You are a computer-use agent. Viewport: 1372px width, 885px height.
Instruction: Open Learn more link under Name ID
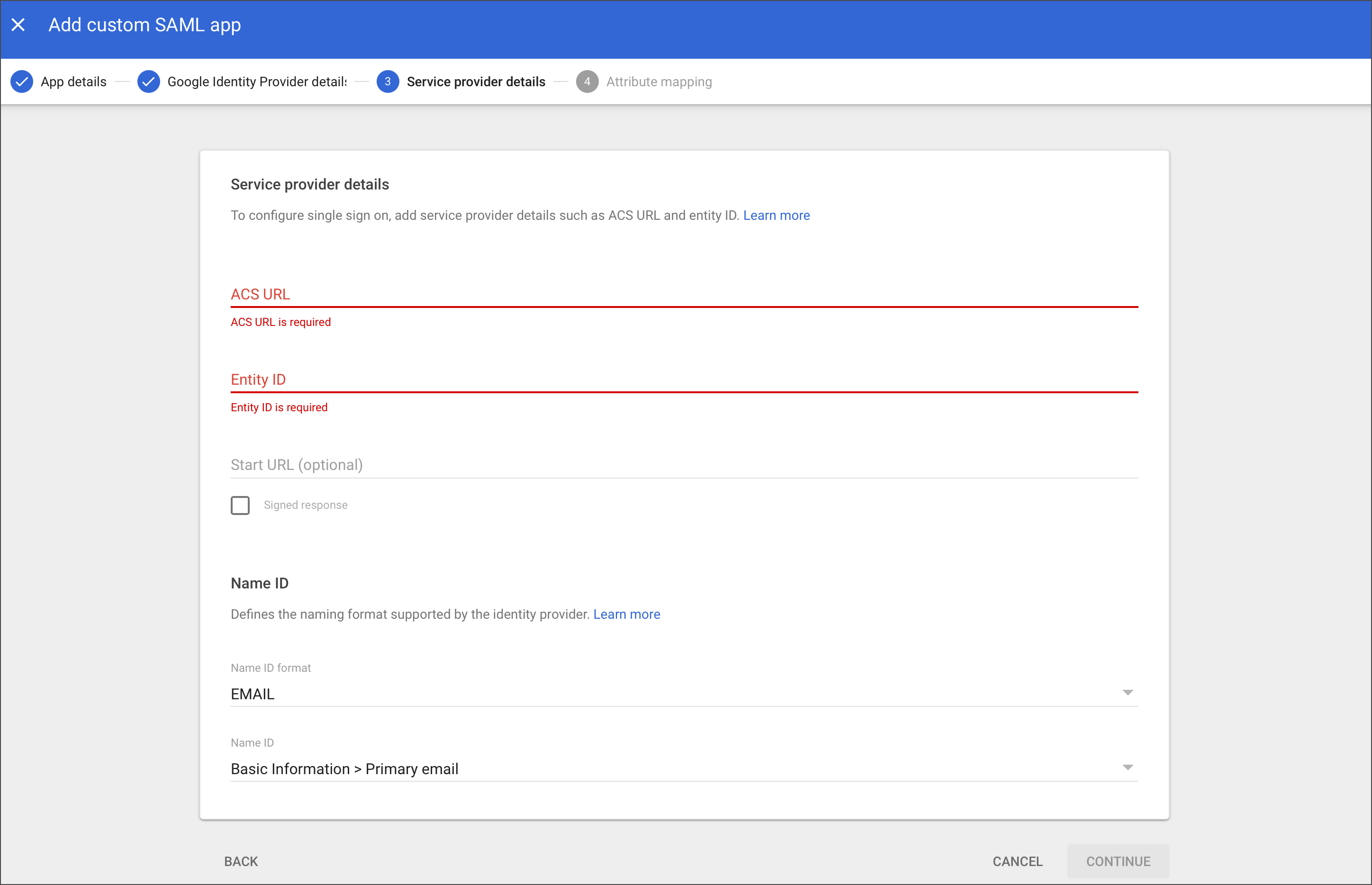626,614
